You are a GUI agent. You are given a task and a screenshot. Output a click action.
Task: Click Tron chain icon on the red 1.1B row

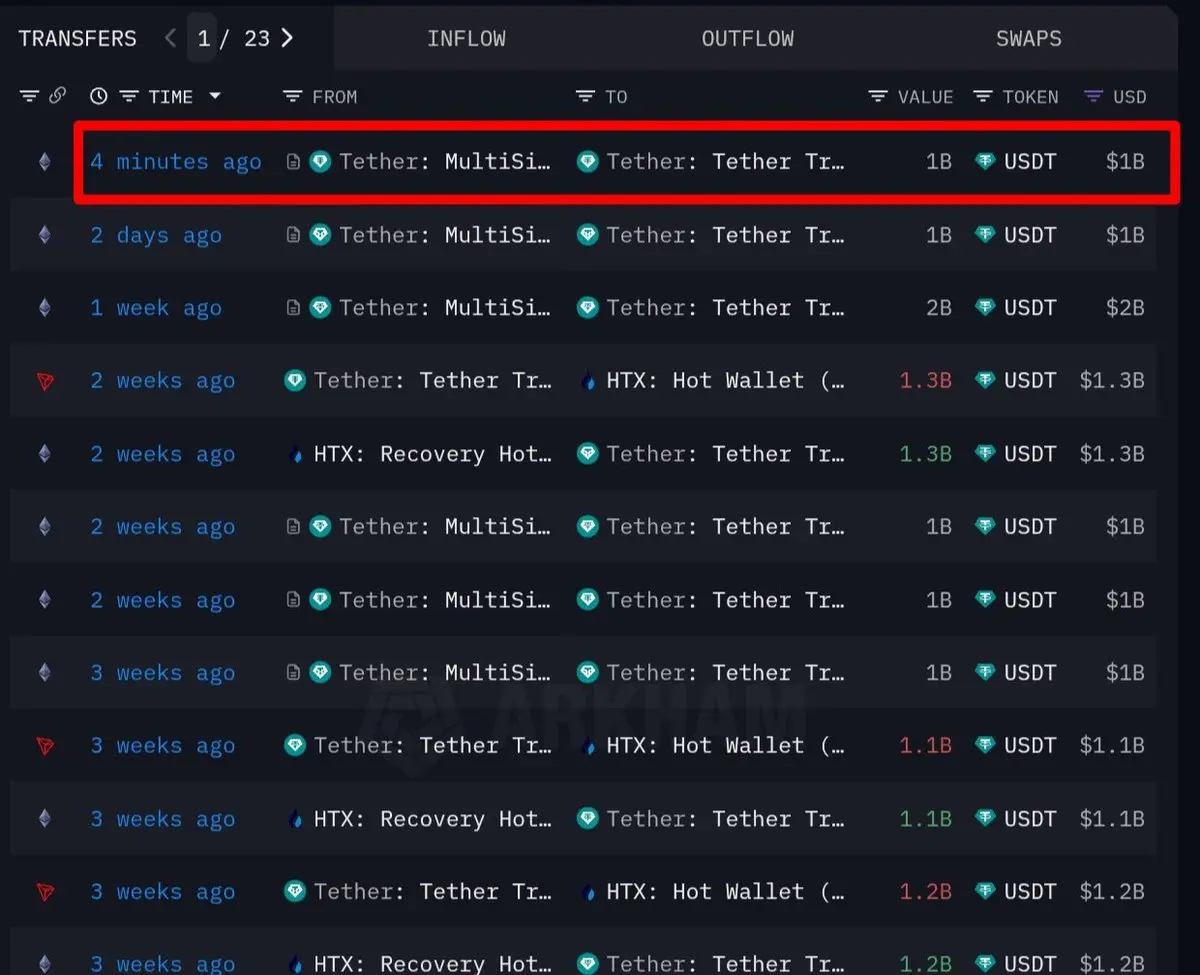pos(44,746)
